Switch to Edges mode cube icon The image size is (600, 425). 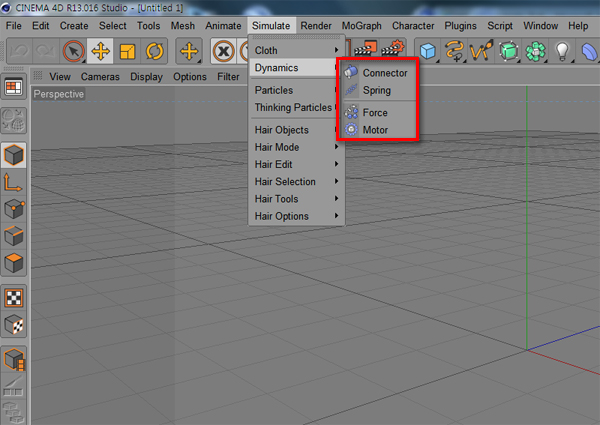click(x=14, y=236)
